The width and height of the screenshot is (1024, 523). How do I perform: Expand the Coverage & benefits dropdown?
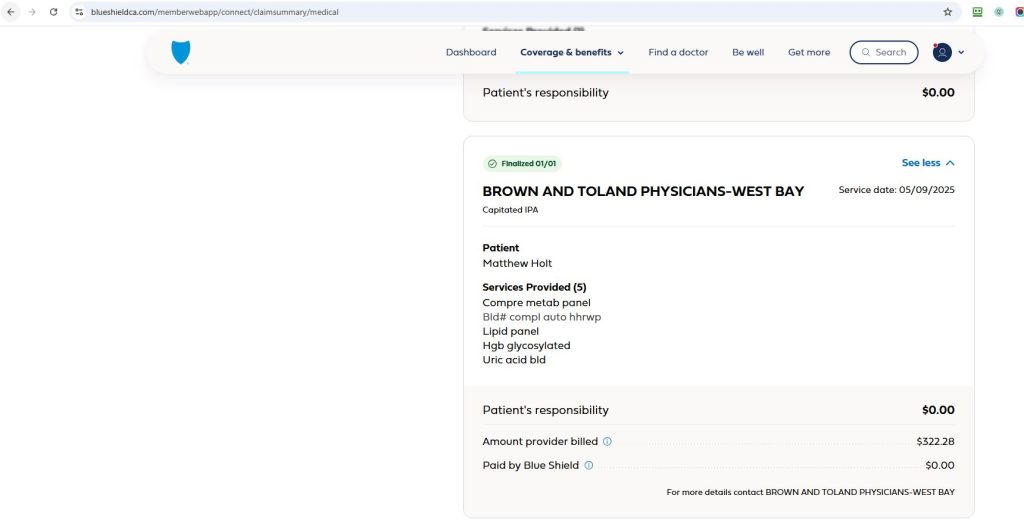click(571, 52)
